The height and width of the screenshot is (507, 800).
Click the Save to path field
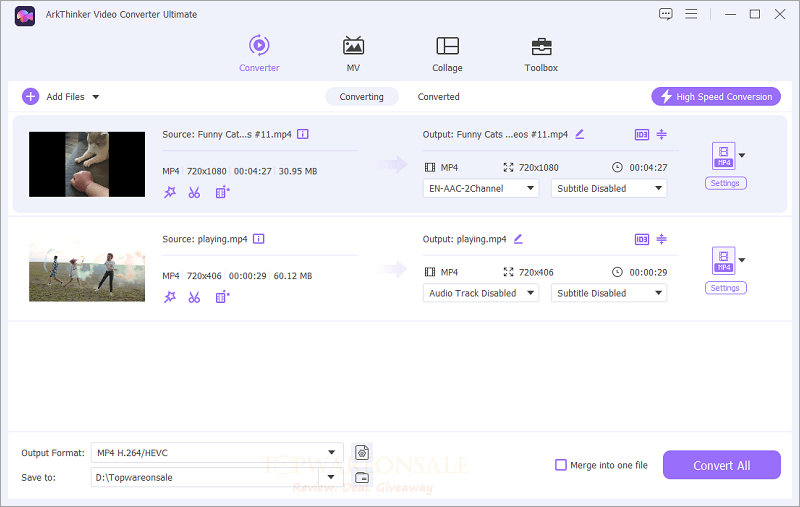[x=204, y=477]
